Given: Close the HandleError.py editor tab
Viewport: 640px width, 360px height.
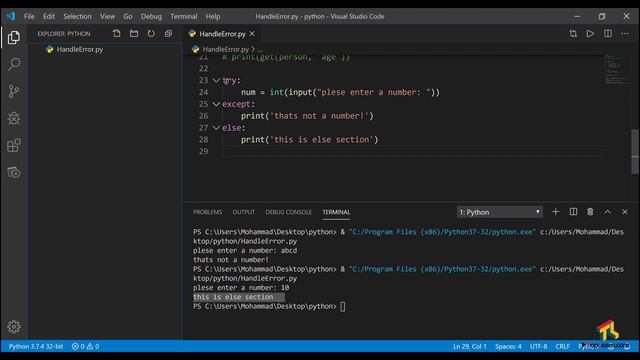Looking at the screenshot, I should pyautogui.click(x=252, y=33).
